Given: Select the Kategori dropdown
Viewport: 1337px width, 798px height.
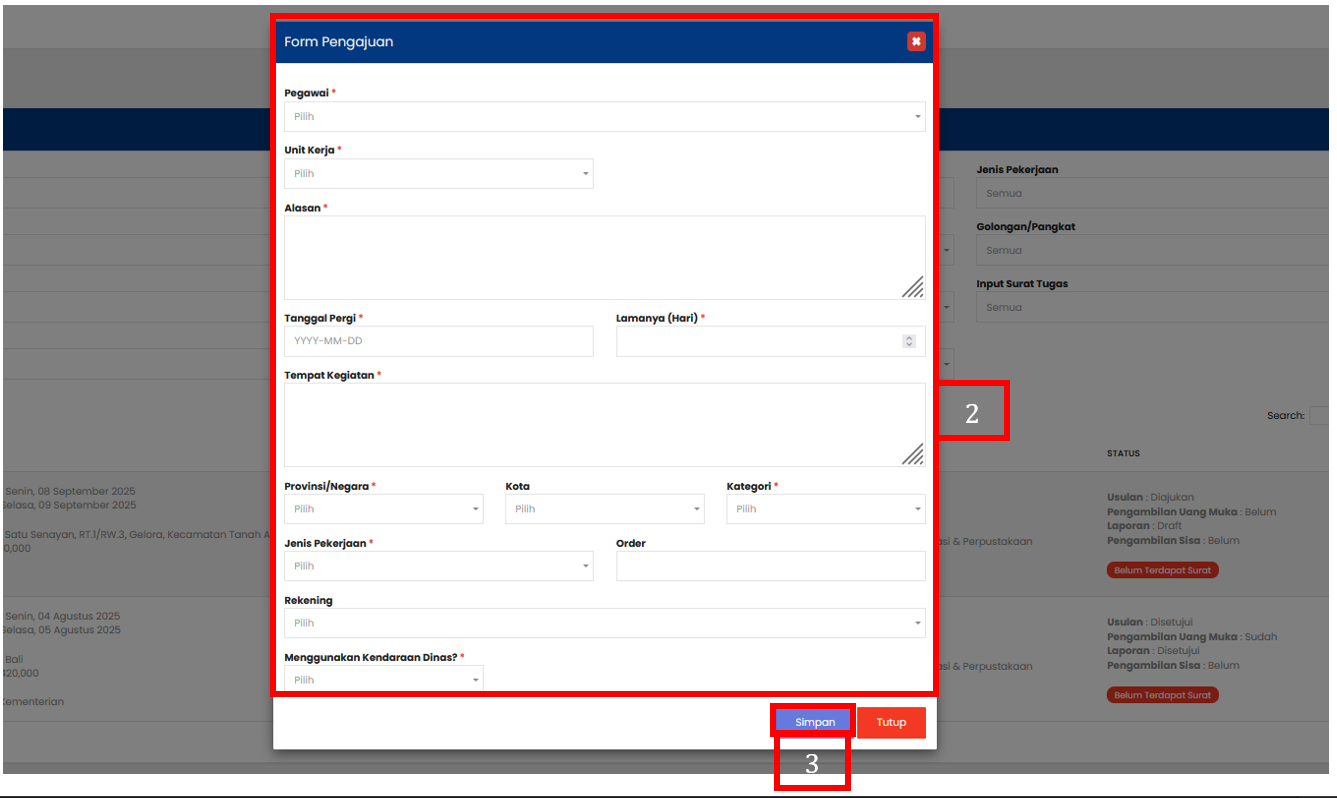Looking at the screenshot, I should pyautogui.click(x=825, y=509).
